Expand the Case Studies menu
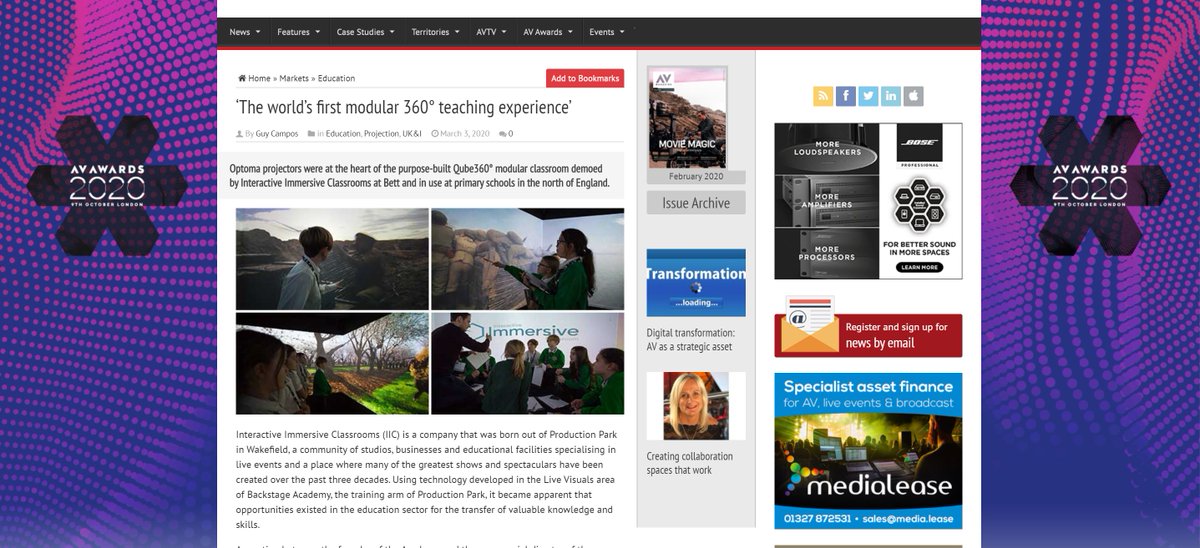The image size is (1200, 548). [365, 32]
